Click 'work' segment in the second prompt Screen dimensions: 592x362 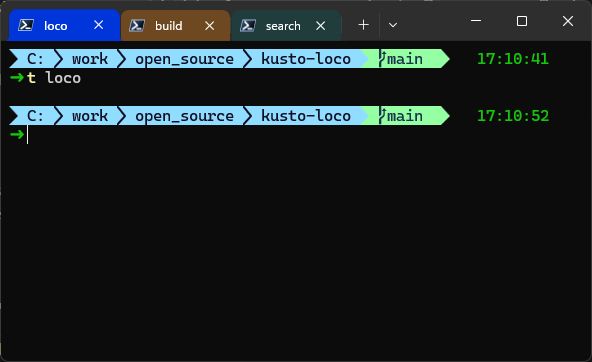(x=90, y=116)
